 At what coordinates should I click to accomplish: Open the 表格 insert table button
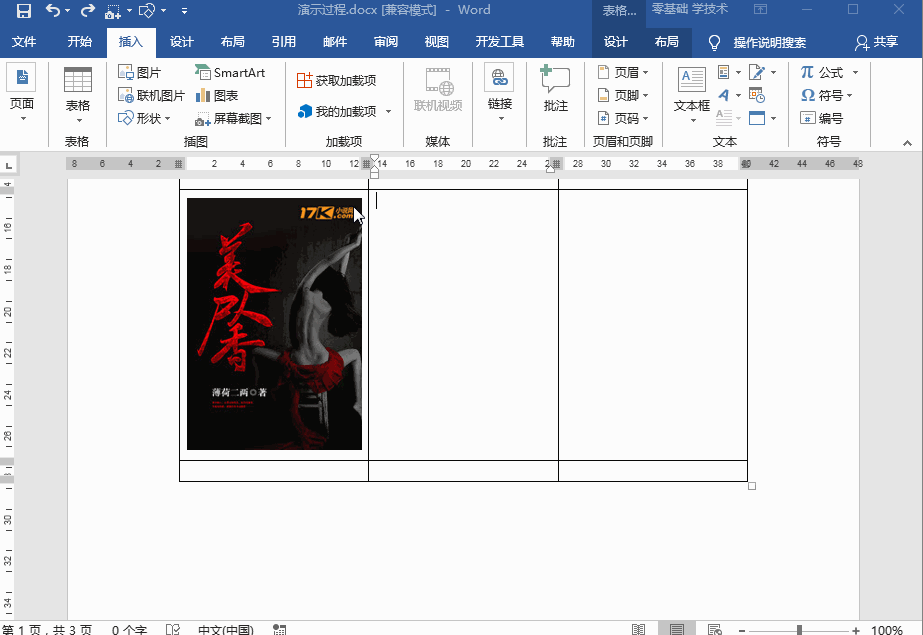(x=78, y=94)
